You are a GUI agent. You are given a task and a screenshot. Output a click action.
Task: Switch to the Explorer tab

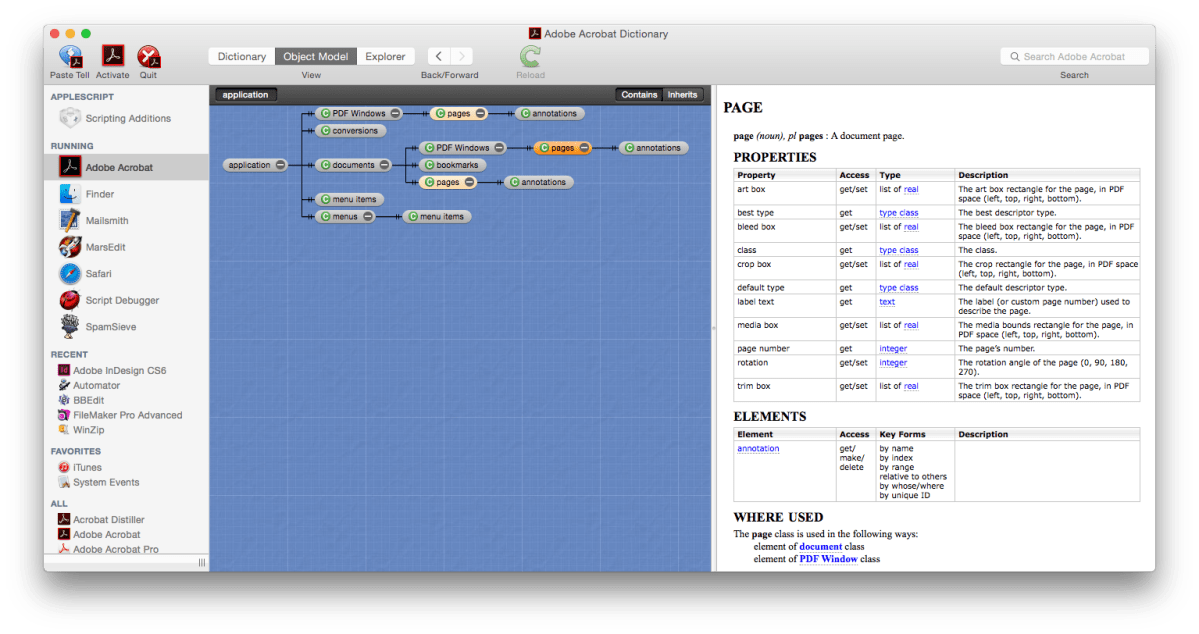[x=386, y=56]
